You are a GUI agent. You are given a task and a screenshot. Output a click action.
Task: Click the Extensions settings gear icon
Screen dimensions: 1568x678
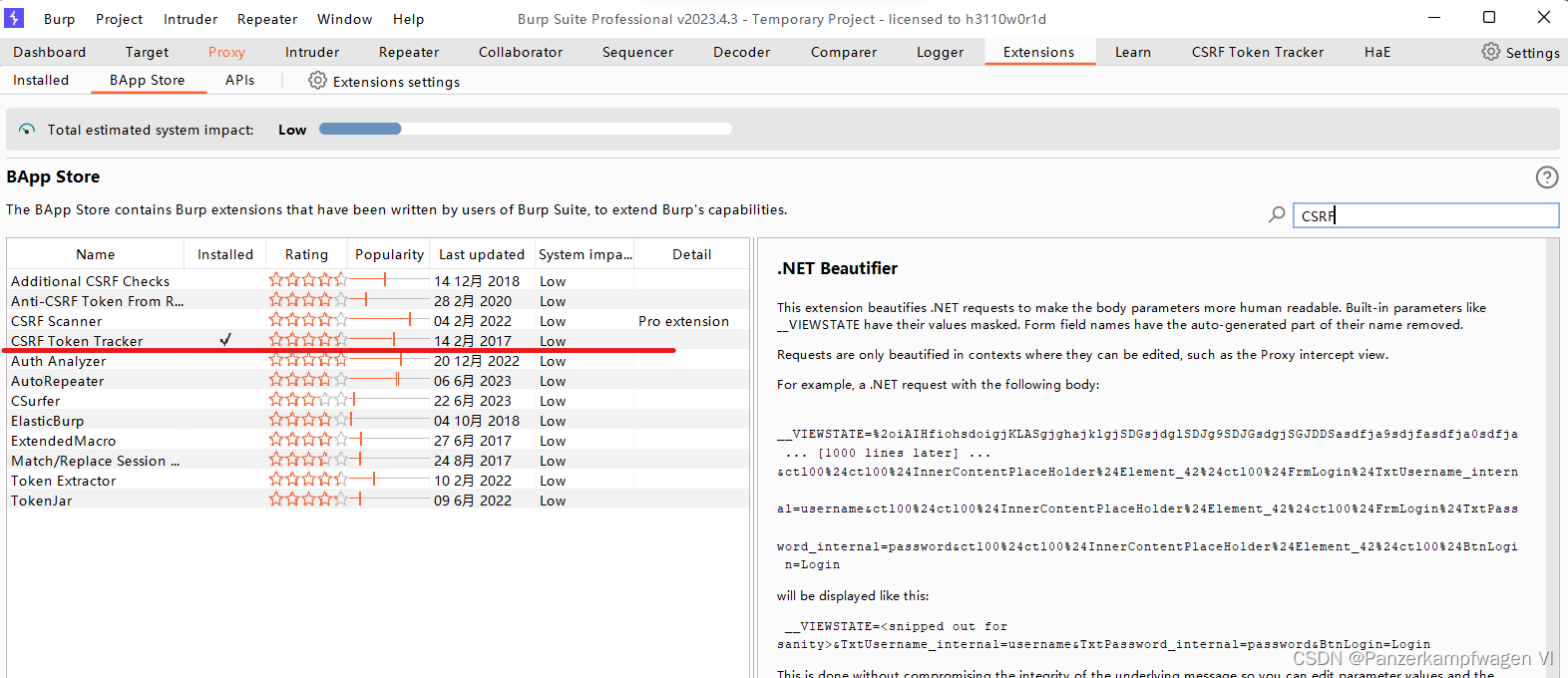coord(317,81)
